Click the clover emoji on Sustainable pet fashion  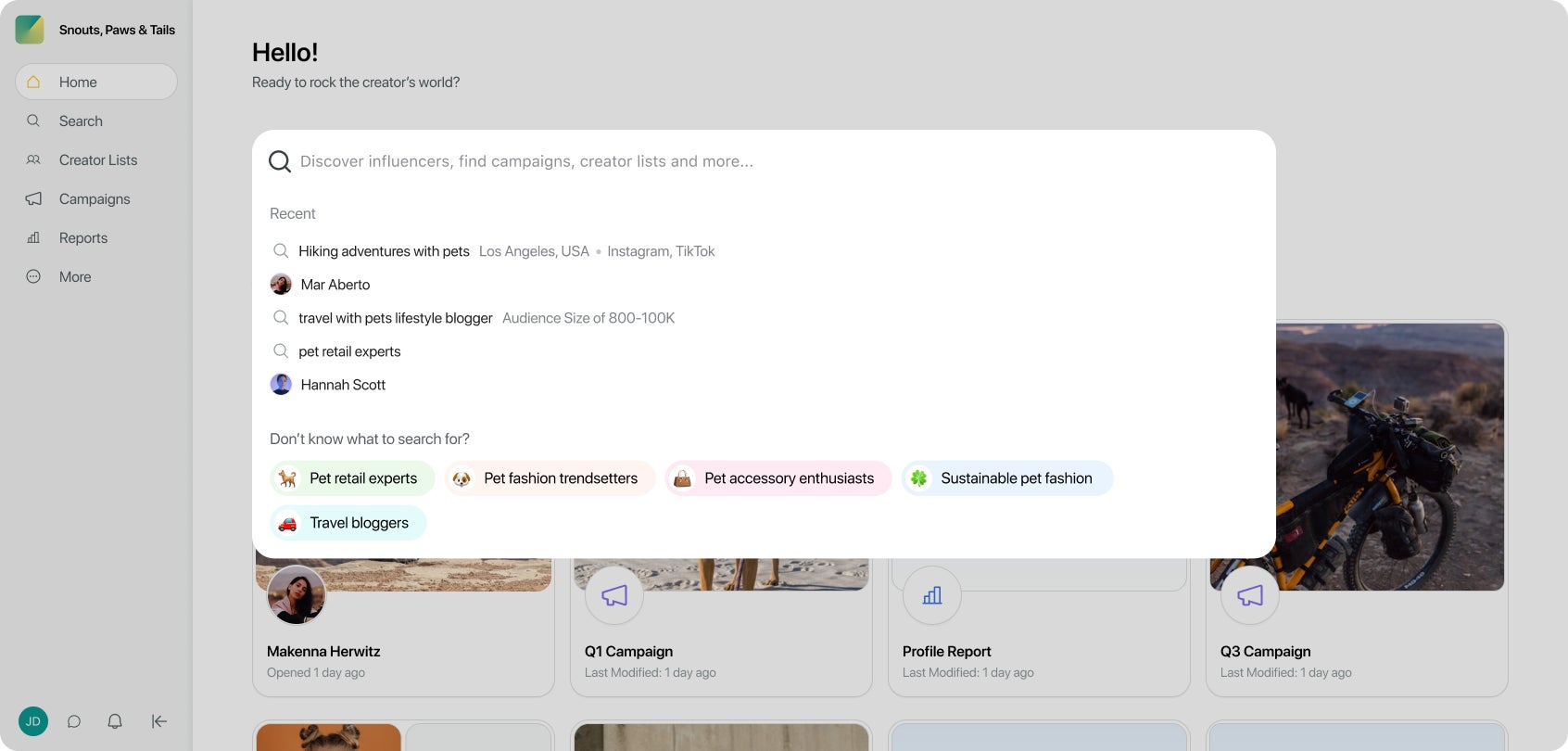tap(918, 478)
